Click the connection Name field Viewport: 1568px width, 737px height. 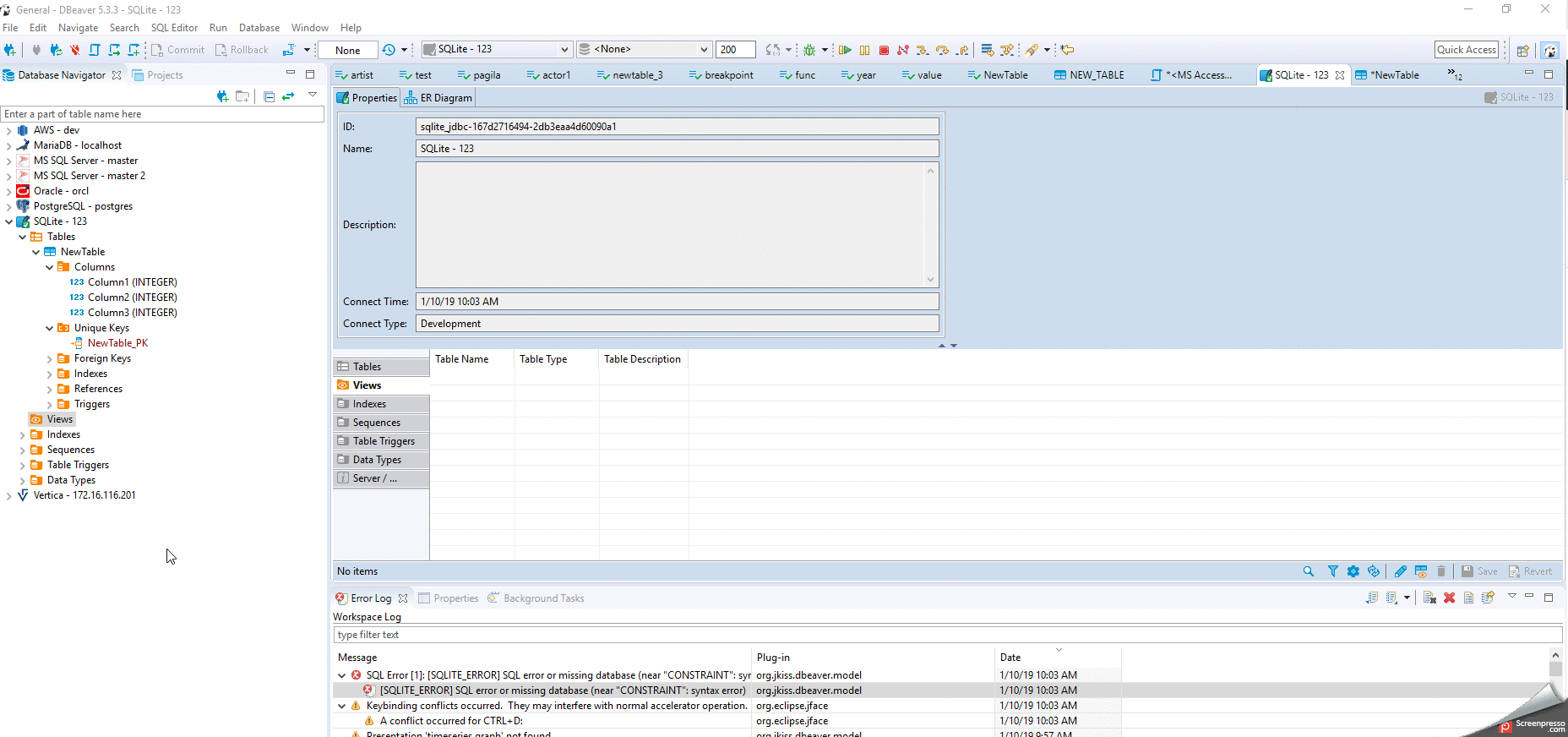(x=677, y=149)
